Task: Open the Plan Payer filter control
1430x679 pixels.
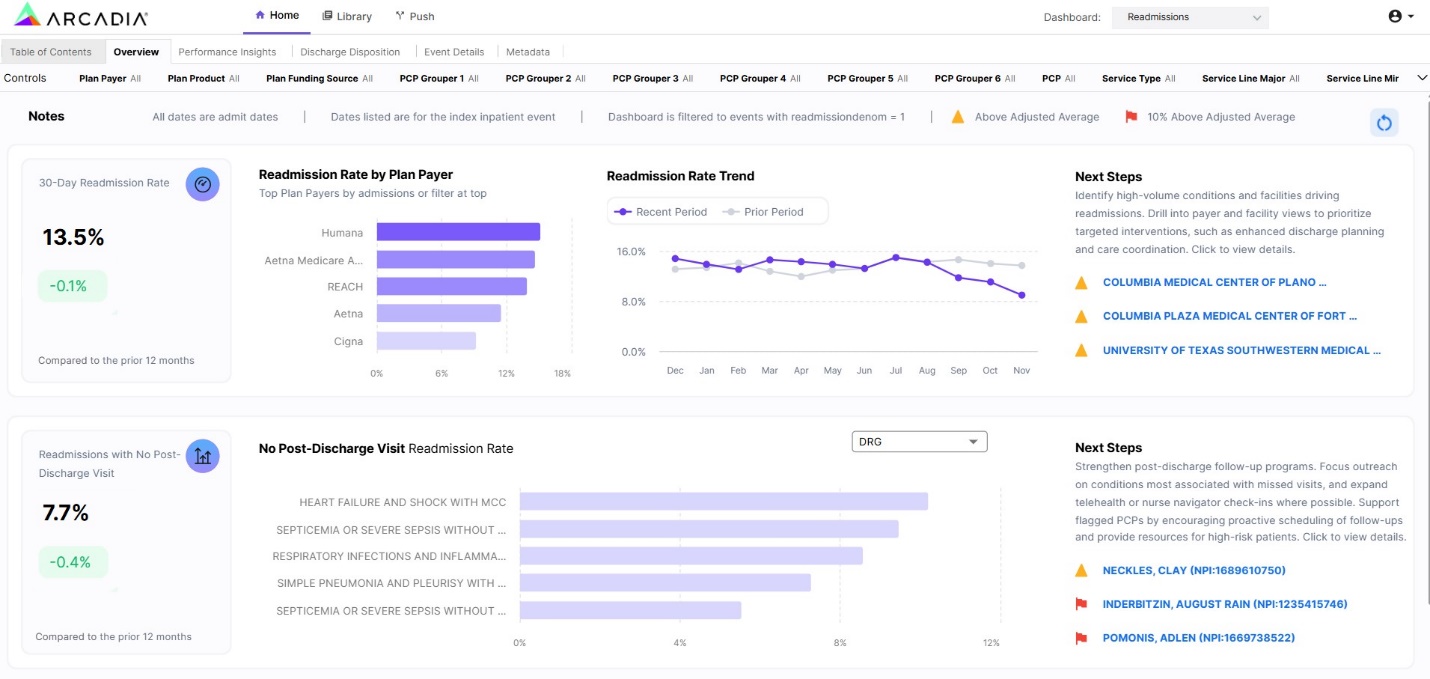Action: pyautogui.click(x=110, y=78)
